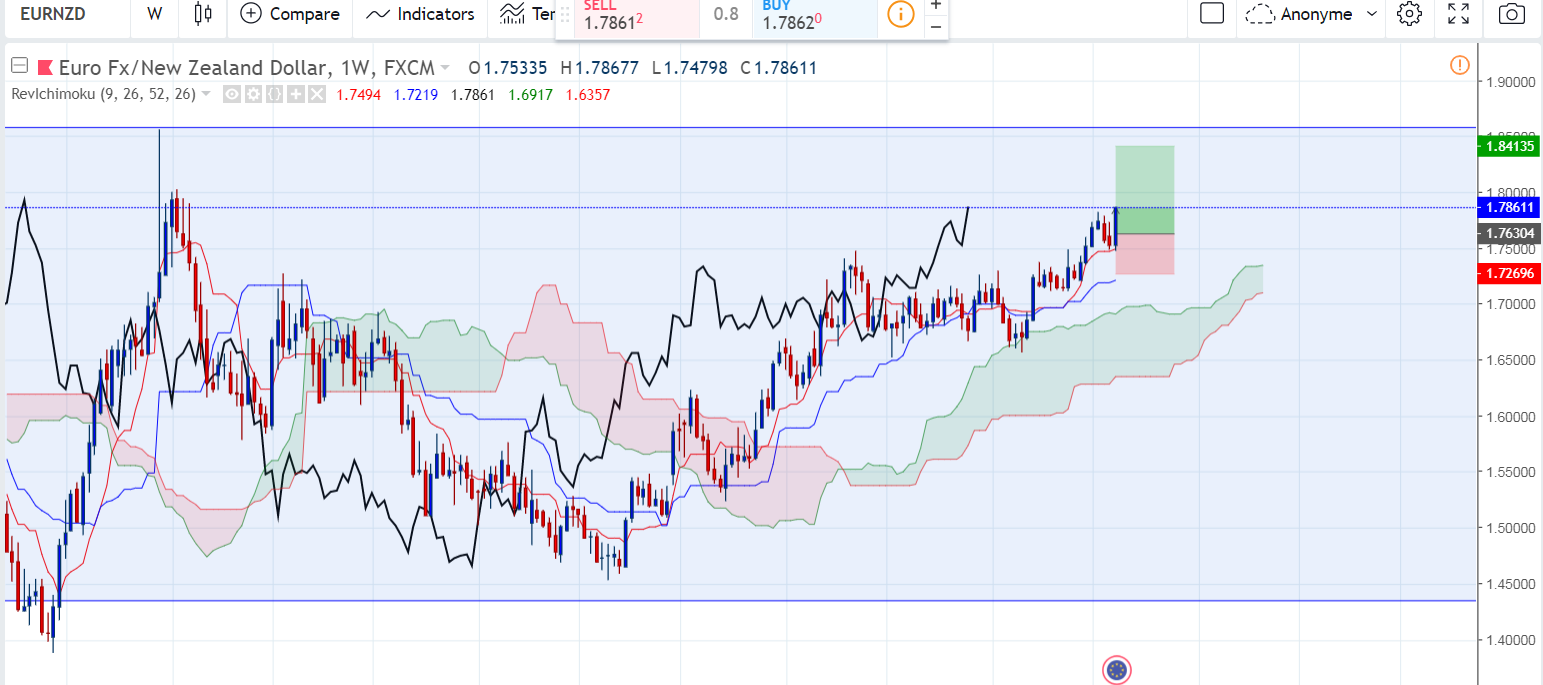The width and height of the screenshot is (1543, 685).
Task: Click the green 1.84135 target price label
Action: pyautogui.click(x=1509, y=147)
